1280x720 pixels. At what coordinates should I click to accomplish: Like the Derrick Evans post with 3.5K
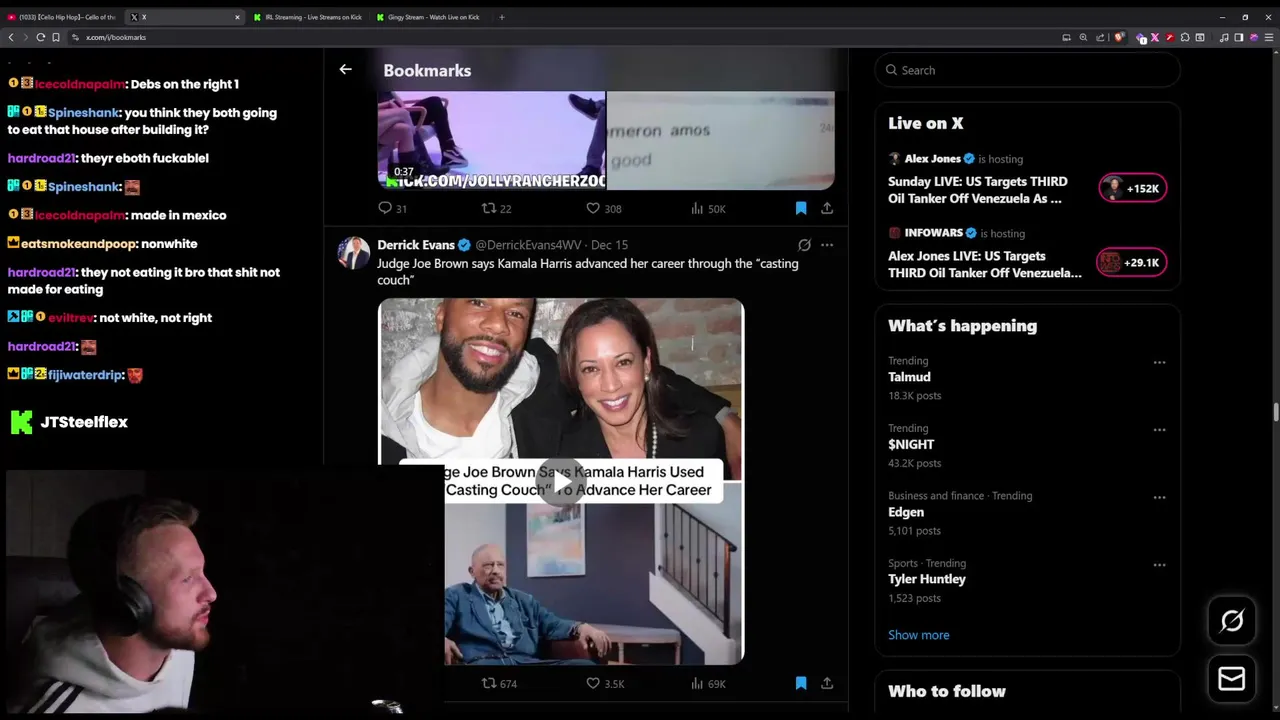(593, 683)
